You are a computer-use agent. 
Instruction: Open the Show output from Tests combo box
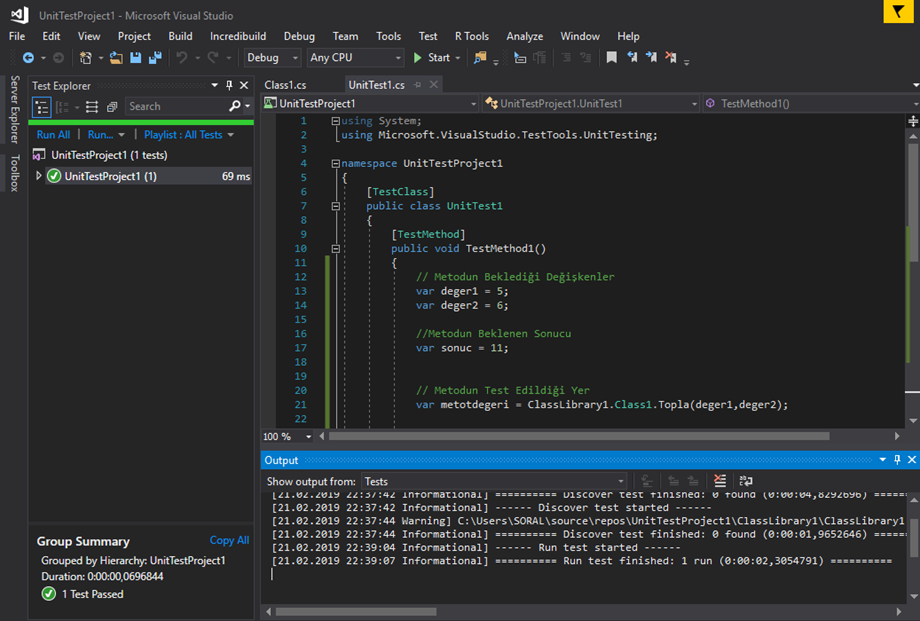[x=494, y=481]
